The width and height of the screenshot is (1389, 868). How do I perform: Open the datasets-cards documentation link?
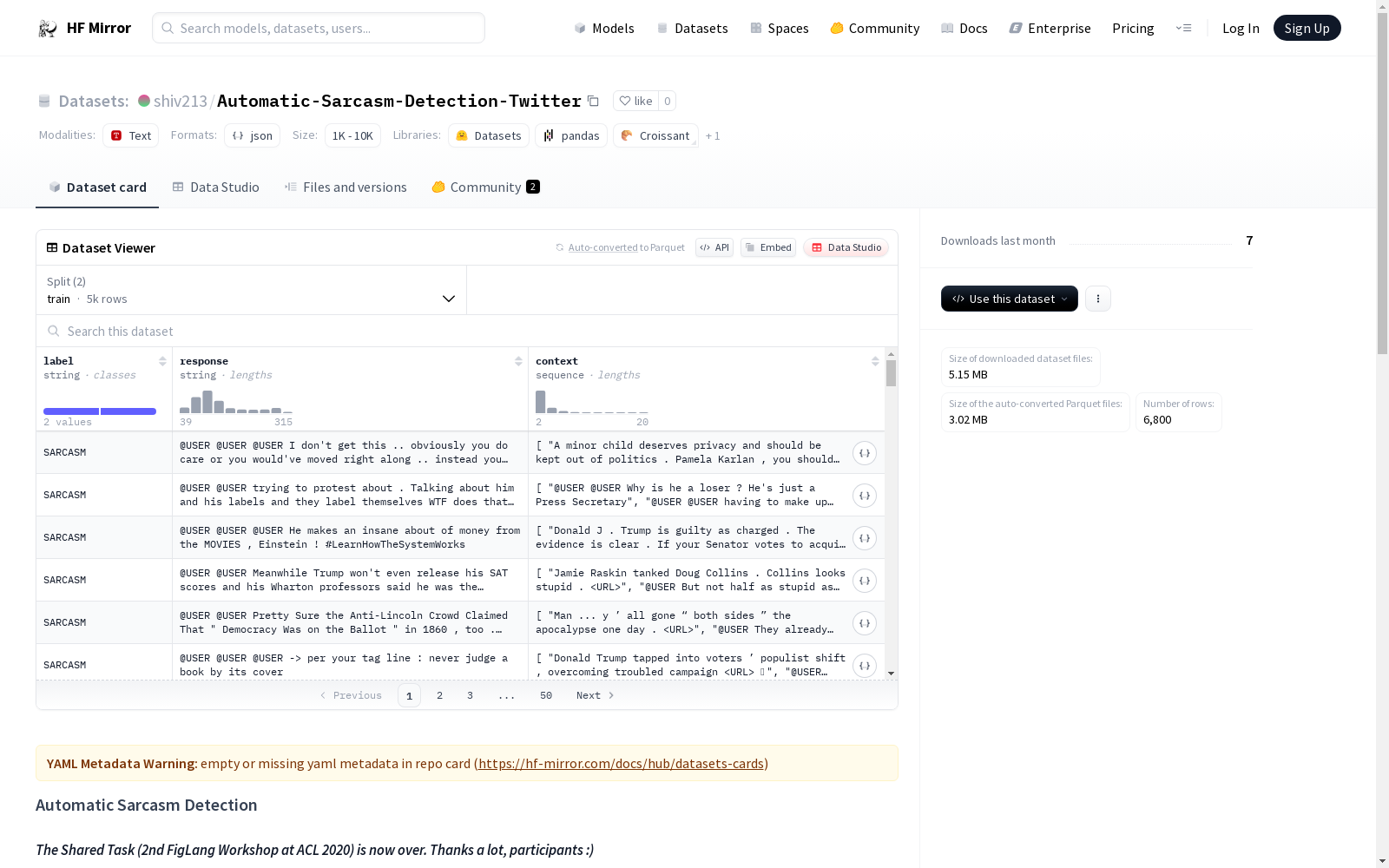[621, 764]
